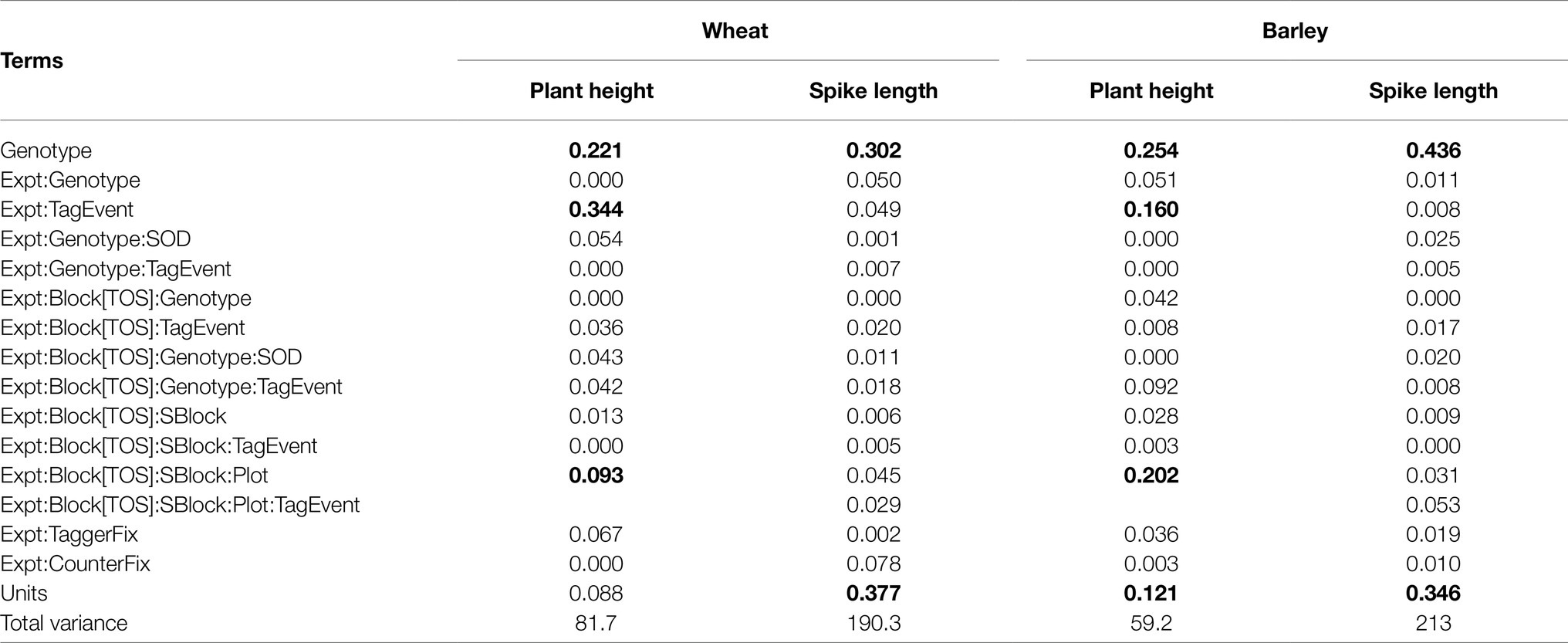Click the Expt:Block[TOS]:SBlock term

click(x=113, y=416)
